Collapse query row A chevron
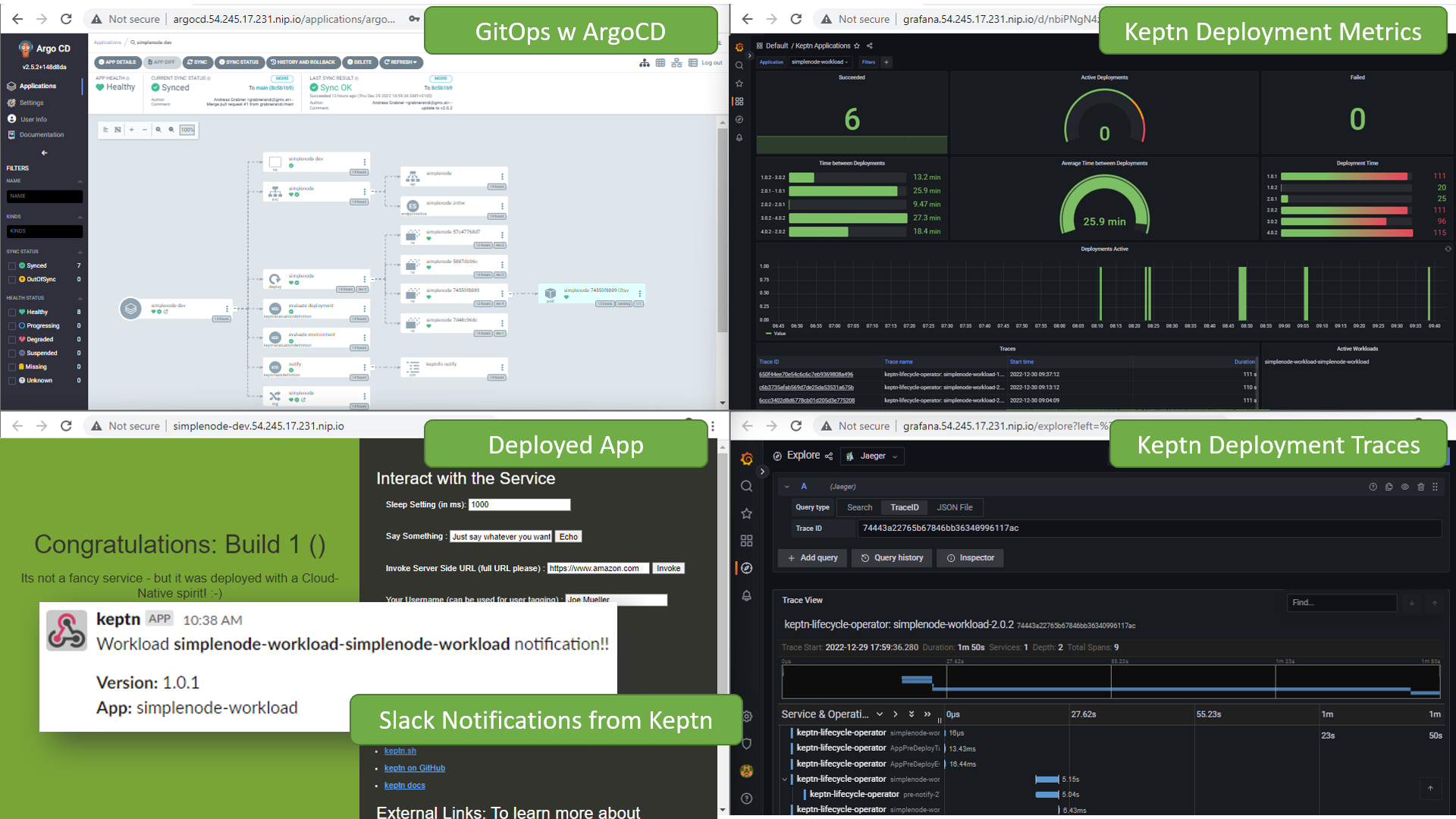 [x=787, y=487]
